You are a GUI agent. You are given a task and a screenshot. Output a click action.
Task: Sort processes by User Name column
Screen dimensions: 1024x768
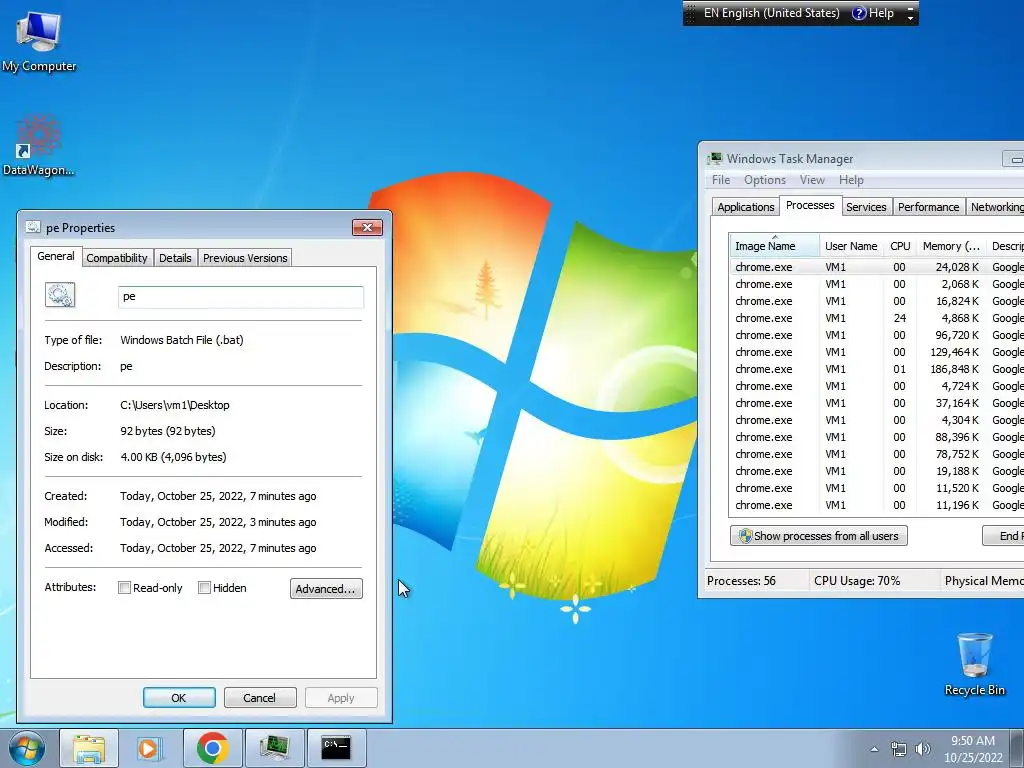tap(851, 246)
